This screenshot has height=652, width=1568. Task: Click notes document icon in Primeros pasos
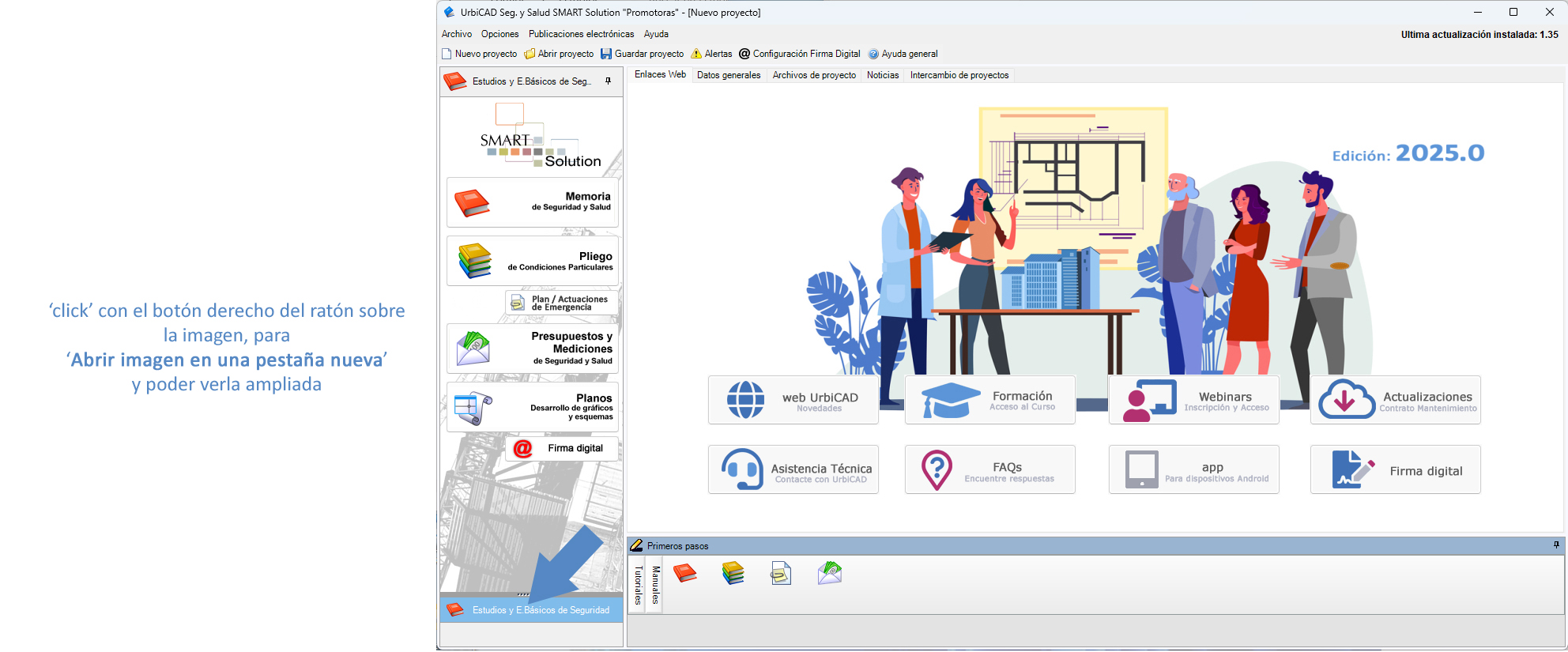click(781, 573)
